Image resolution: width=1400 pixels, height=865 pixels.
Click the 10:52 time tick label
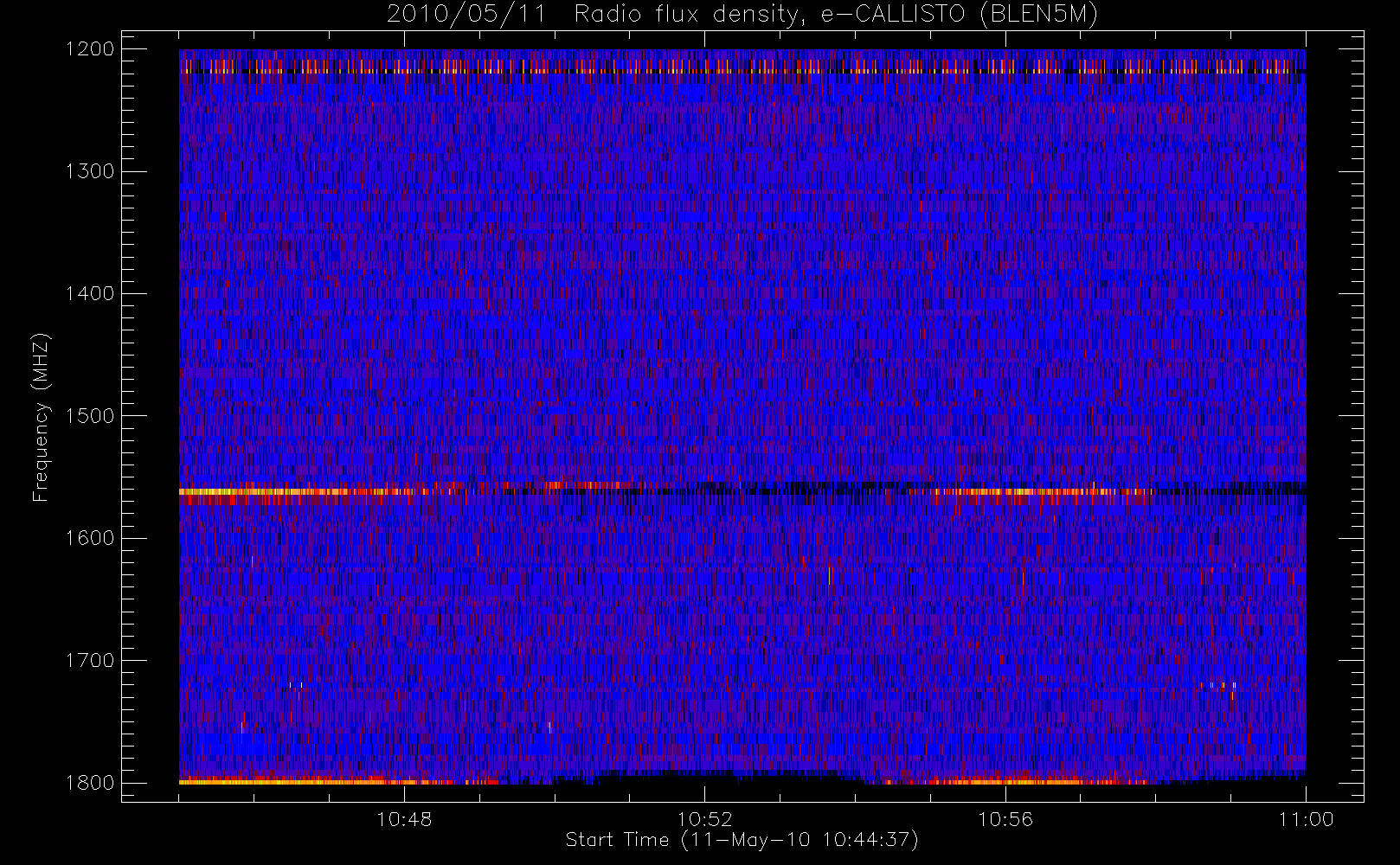(704, 819)
